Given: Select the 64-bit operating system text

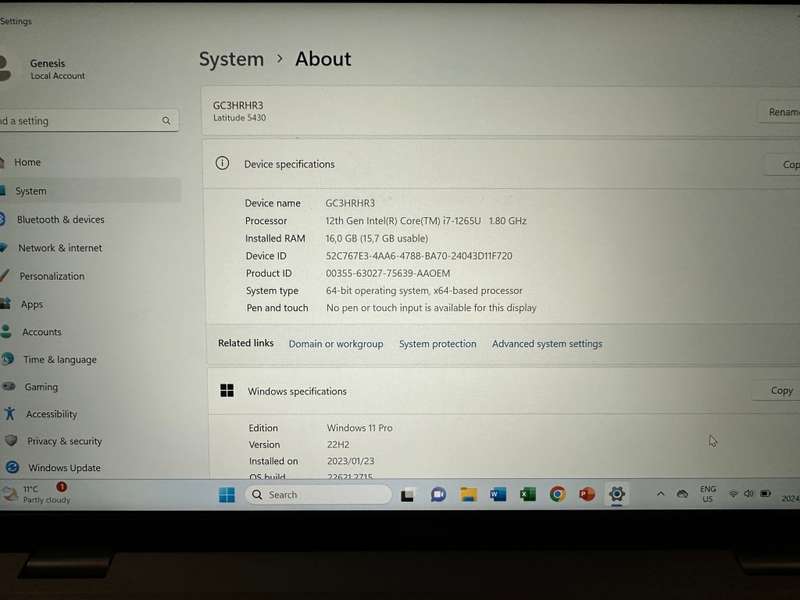Looking at the screenshot, I should [377, 291].
